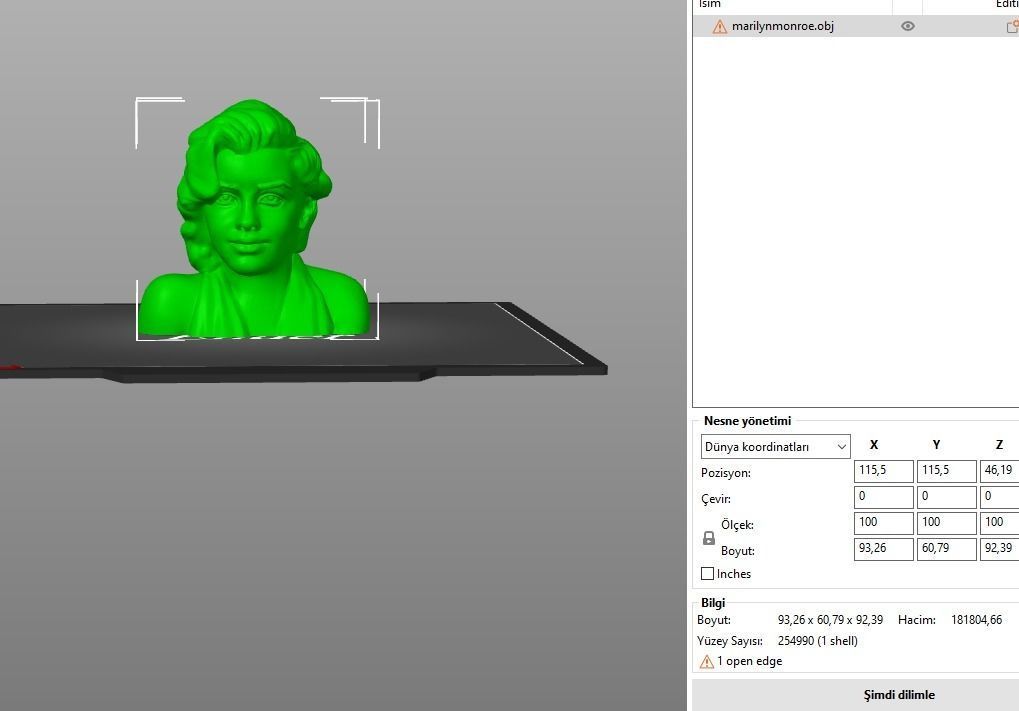Click the 1 open edge warning icon
Viewport: 1019px width, 711px height.
pyautogui.click(x=706, y=662)
